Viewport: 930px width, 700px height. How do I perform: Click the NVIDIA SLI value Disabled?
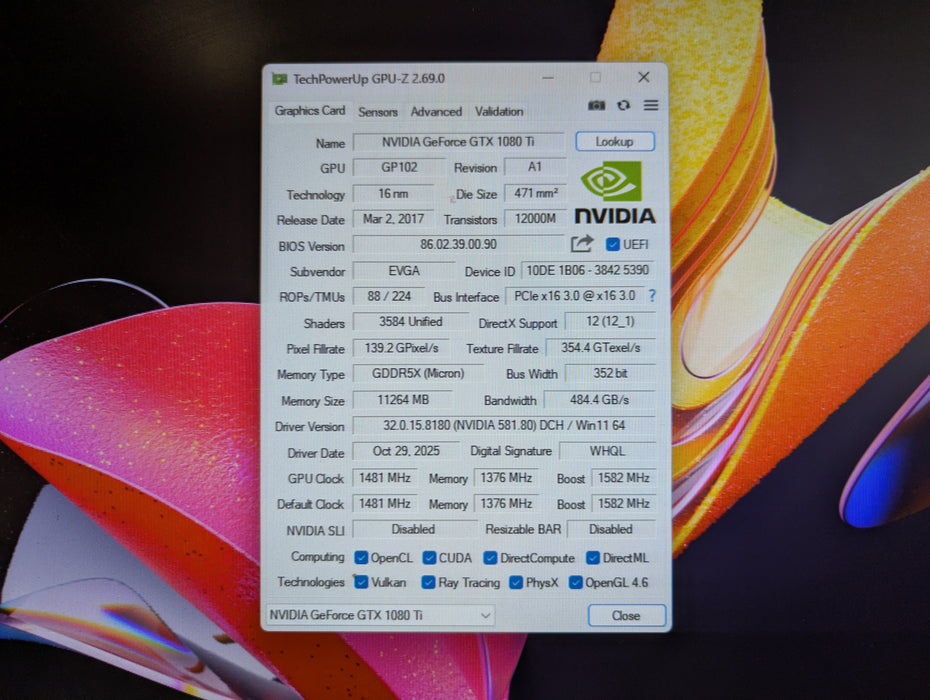(x=413, y=529)
